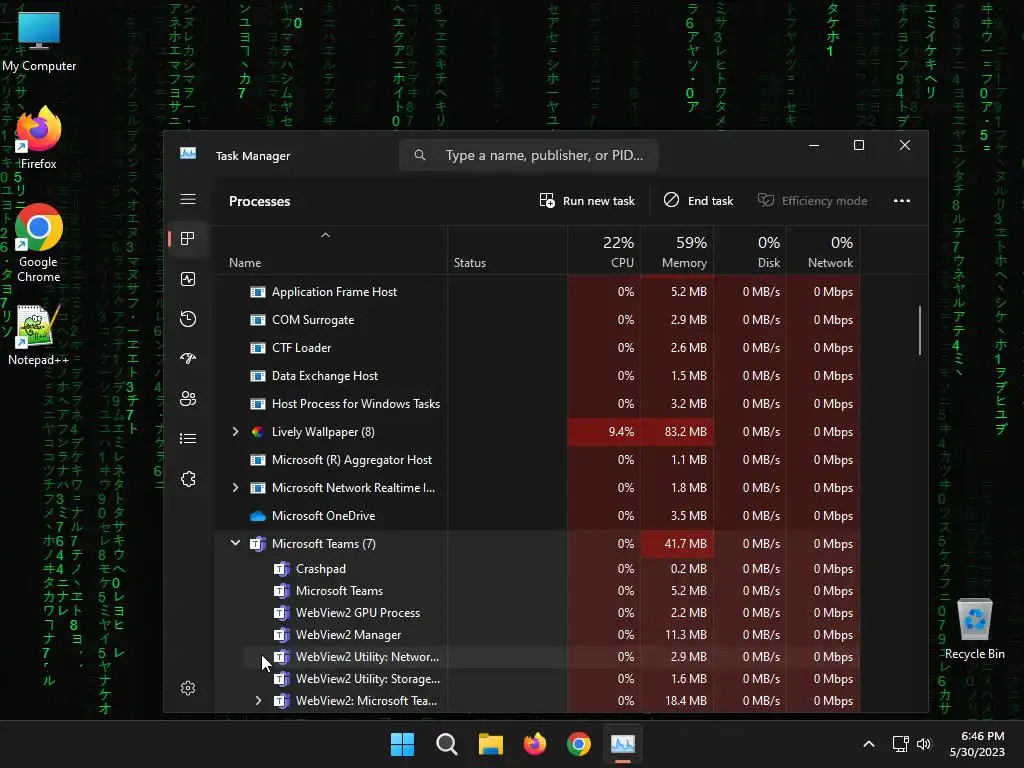Open File Explorer from the taskbar
The image size is (1024, 768).
coord(490,744)
